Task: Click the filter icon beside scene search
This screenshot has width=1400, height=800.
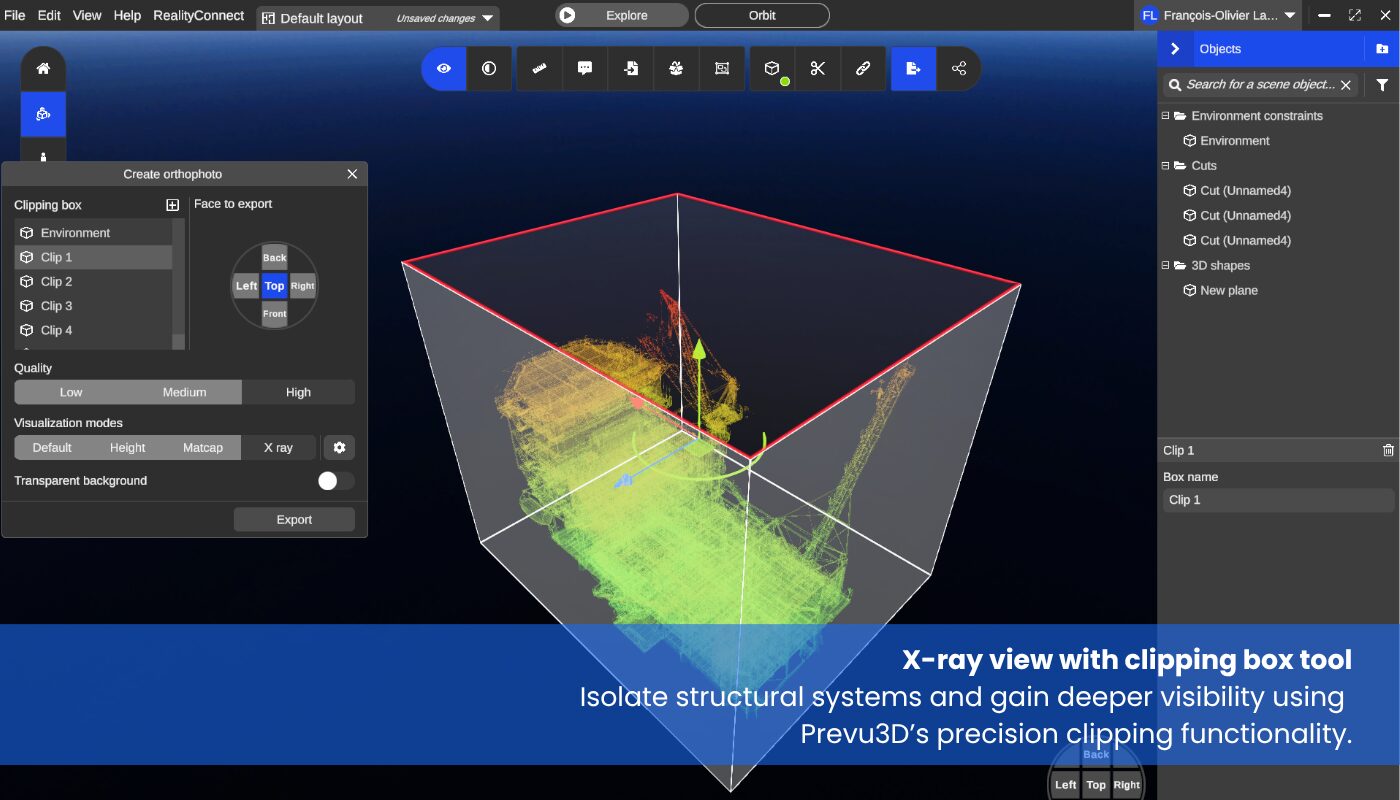Action: [x=1382, y=85]
